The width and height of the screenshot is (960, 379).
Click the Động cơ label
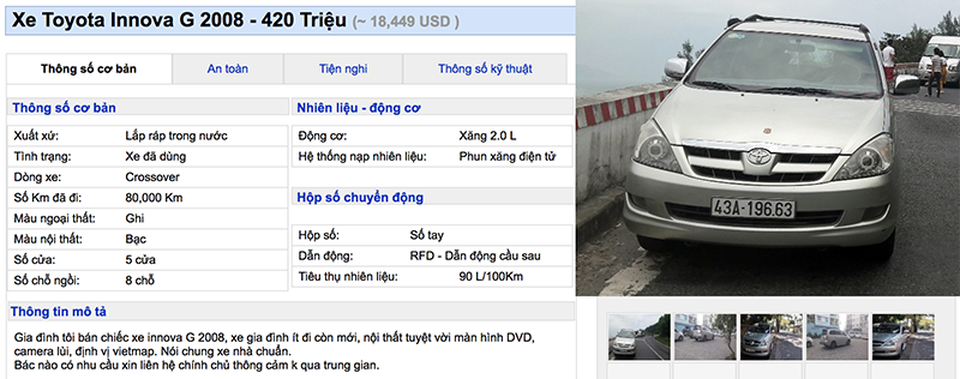click(x=323, y=136)
